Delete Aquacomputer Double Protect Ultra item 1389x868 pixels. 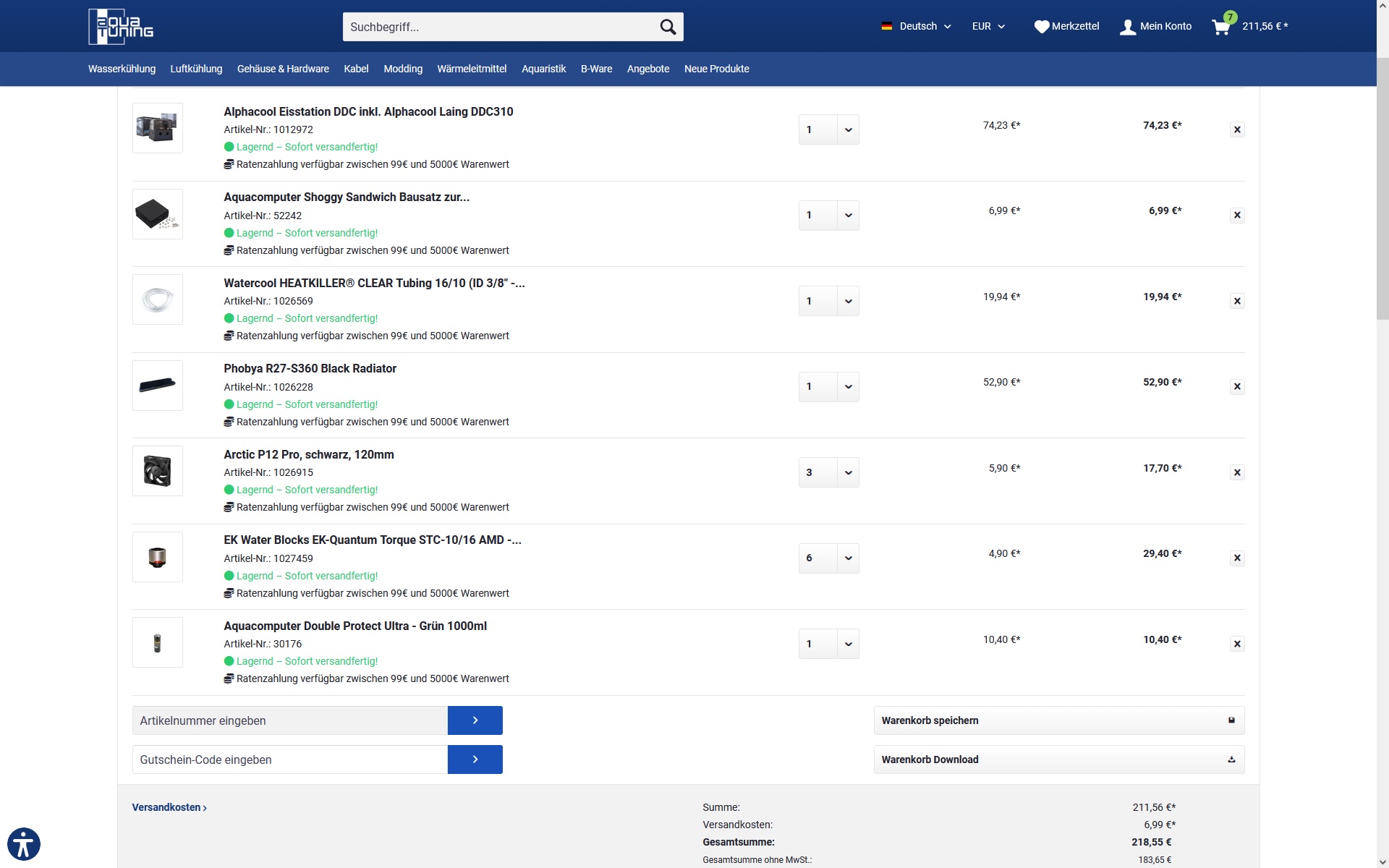[x=1237, y=644]
